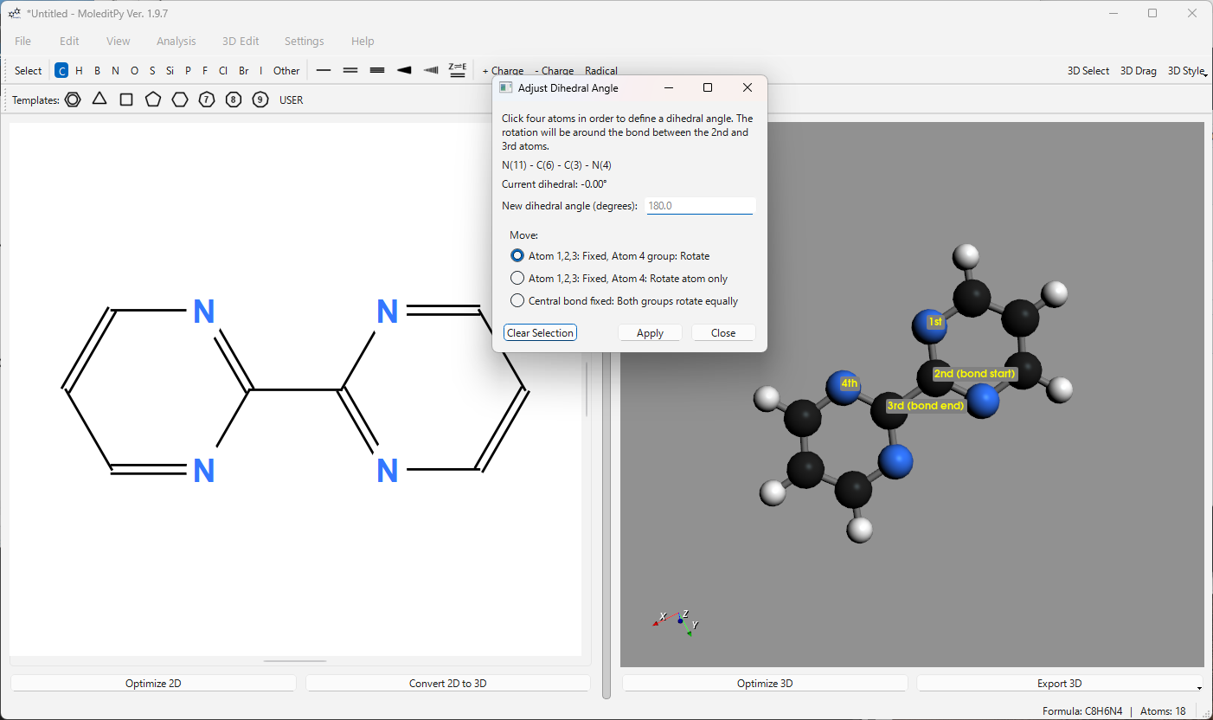Pick the cyclobutane square template
The image size is (1213, 720).
(126, 100)
